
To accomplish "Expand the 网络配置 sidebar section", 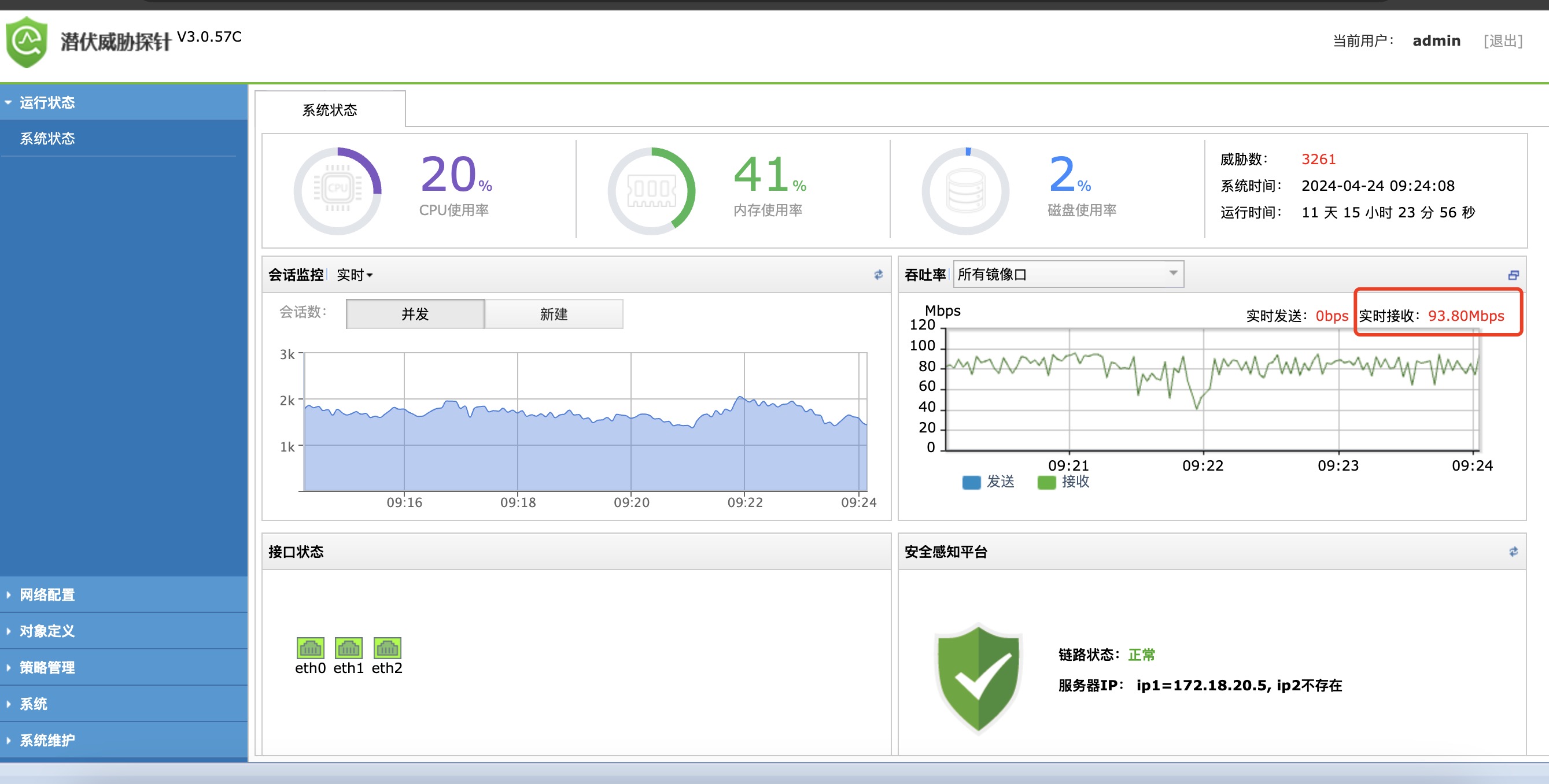I will [x=47, y=594].
